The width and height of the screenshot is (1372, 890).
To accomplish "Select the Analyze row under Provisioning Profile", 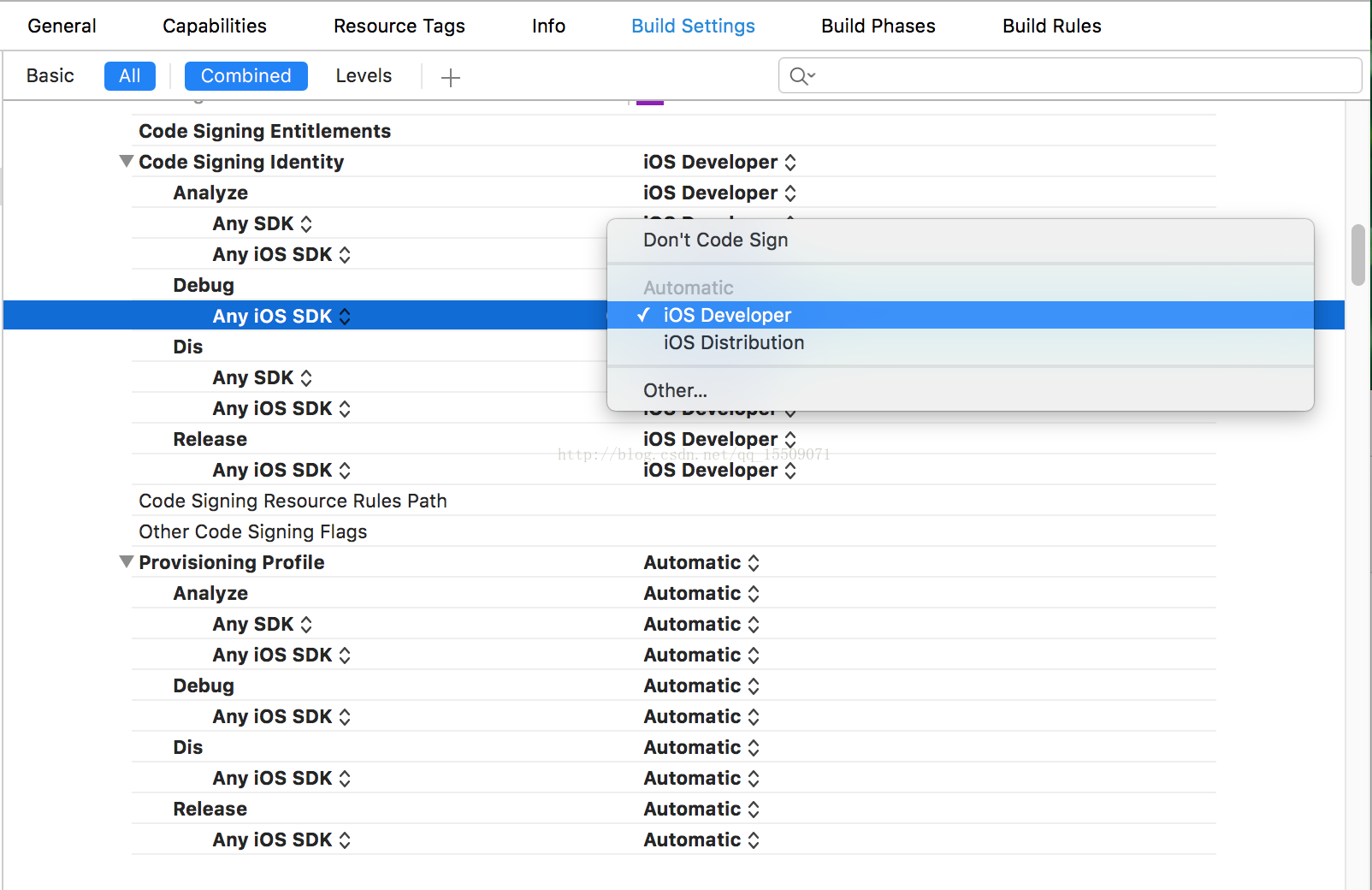I will (x=674, y=593).
